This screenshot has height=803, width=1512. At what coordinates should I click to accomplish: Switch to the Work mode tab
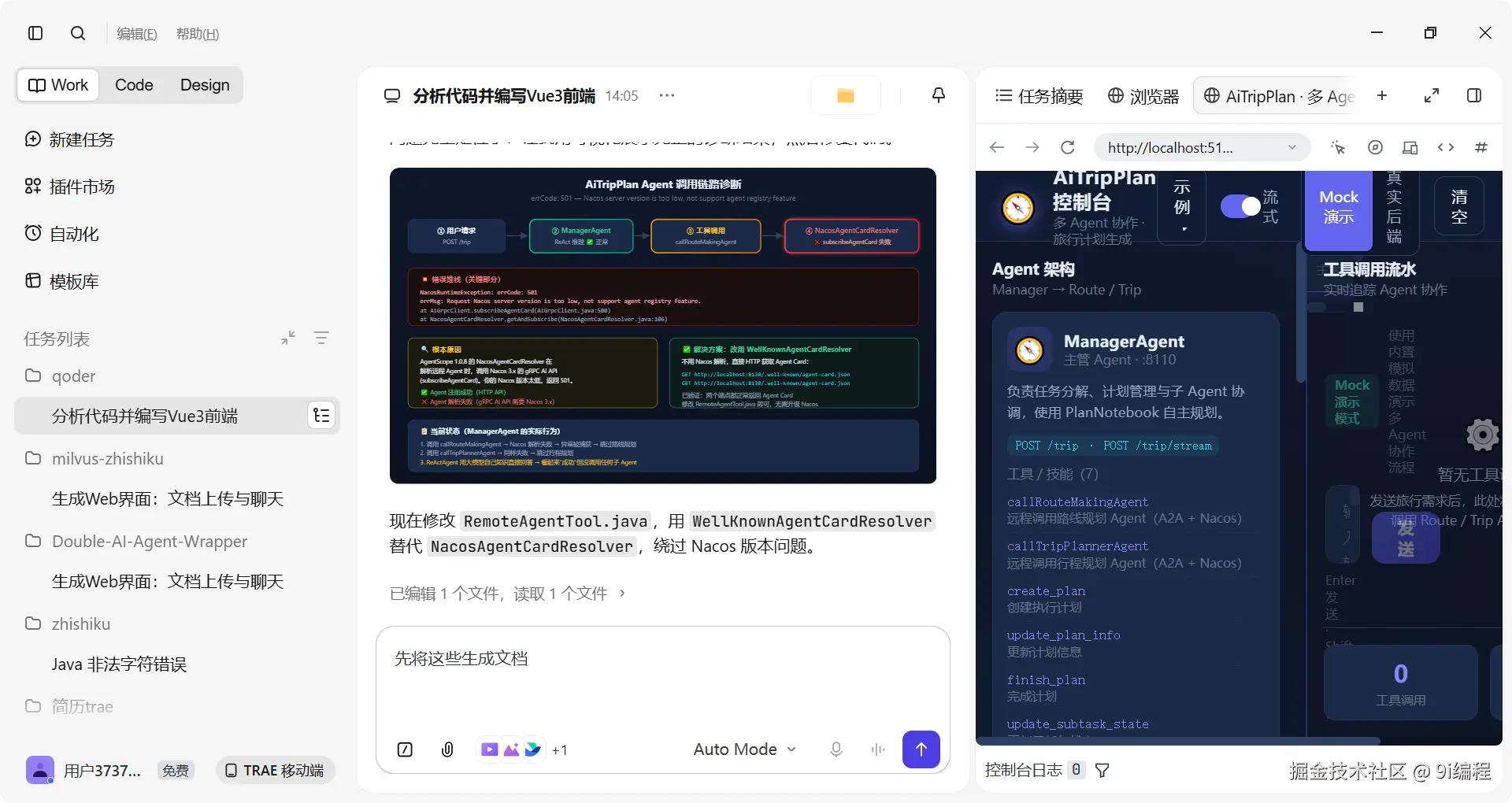click(58, 85)
